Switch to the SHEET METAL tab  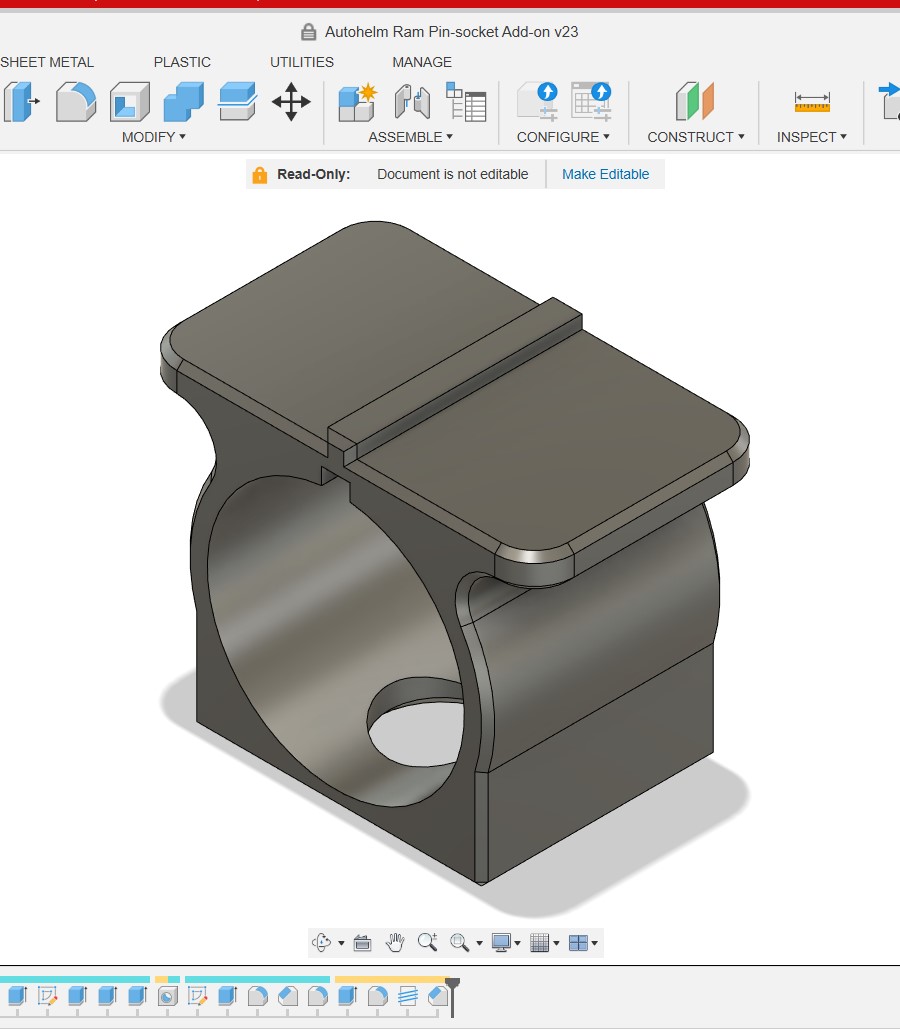tap(47, 62)
